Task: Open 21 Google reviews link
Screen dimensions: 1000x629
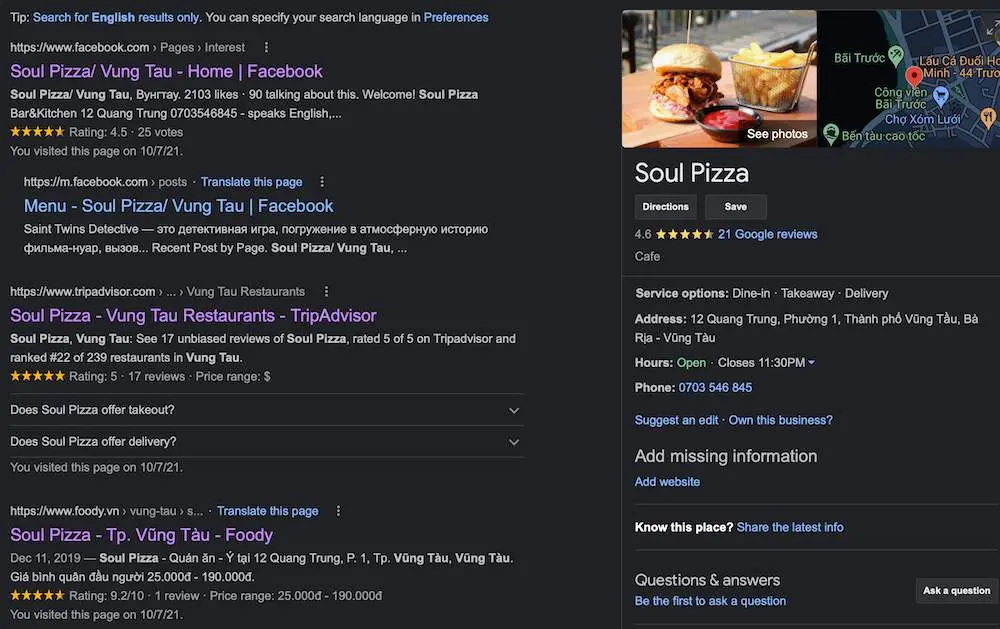Action: pyautogui.click(x=767, y=234)
